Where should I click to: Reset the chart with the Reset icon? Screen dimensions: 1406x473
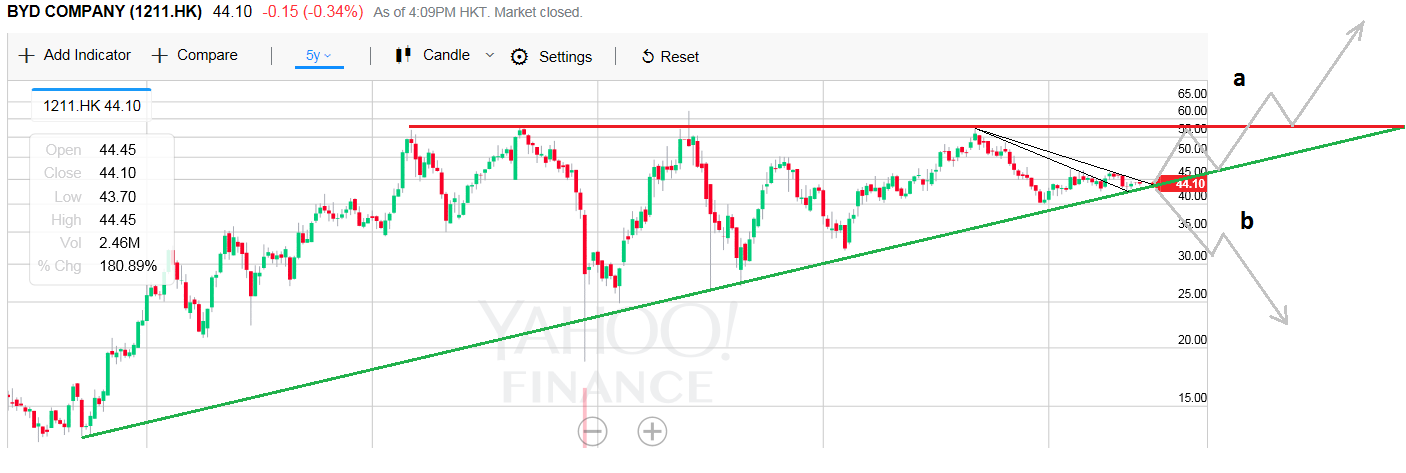(x=648, y=57)
